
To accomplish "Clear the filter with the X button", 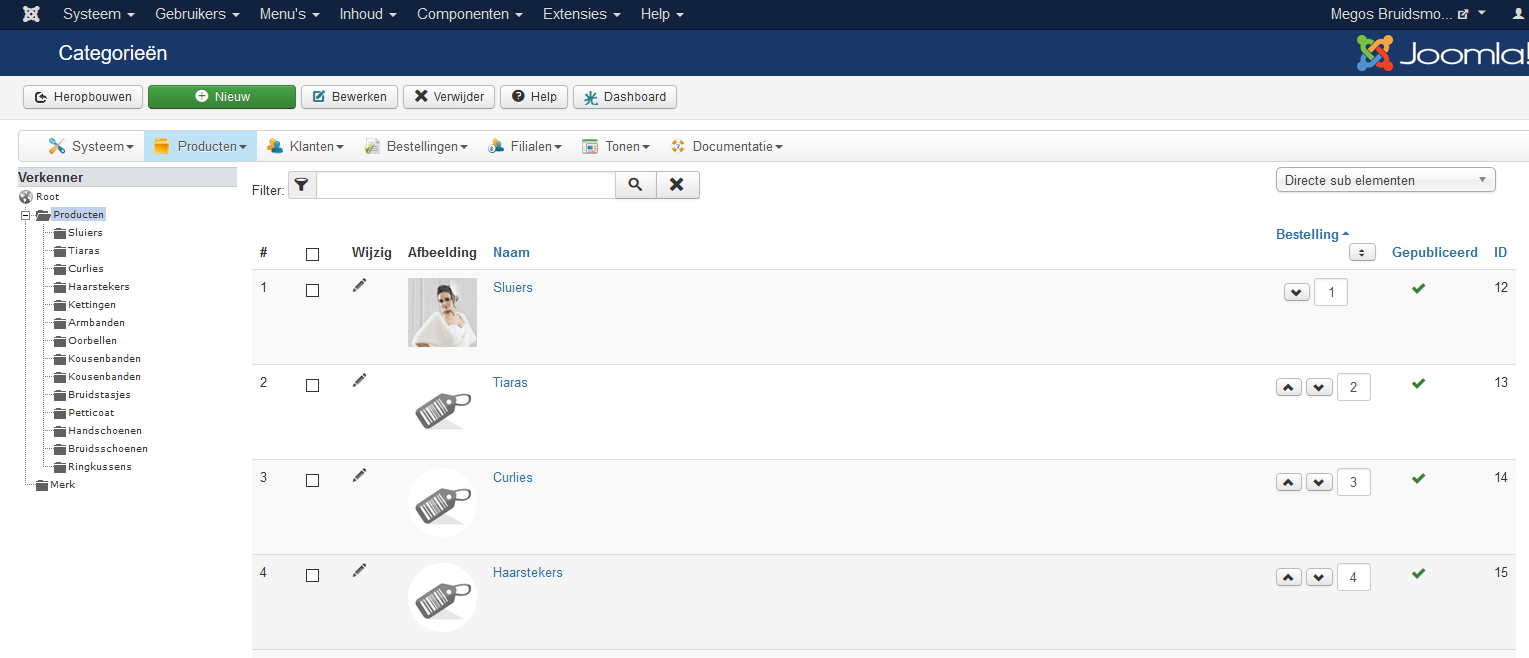I will pos(677,185).
